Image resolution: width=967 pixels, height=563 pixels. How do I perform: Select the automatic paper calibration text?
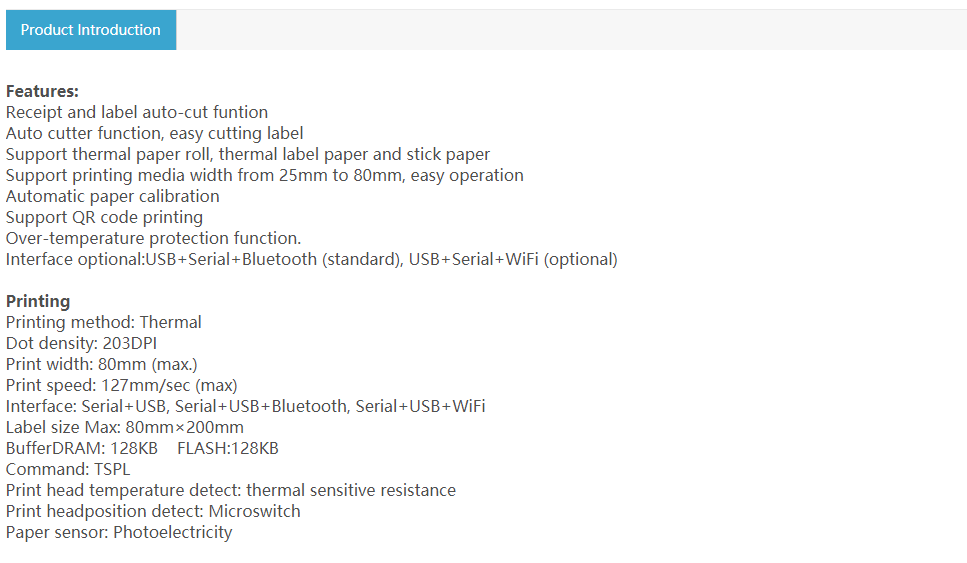(112, 196)
